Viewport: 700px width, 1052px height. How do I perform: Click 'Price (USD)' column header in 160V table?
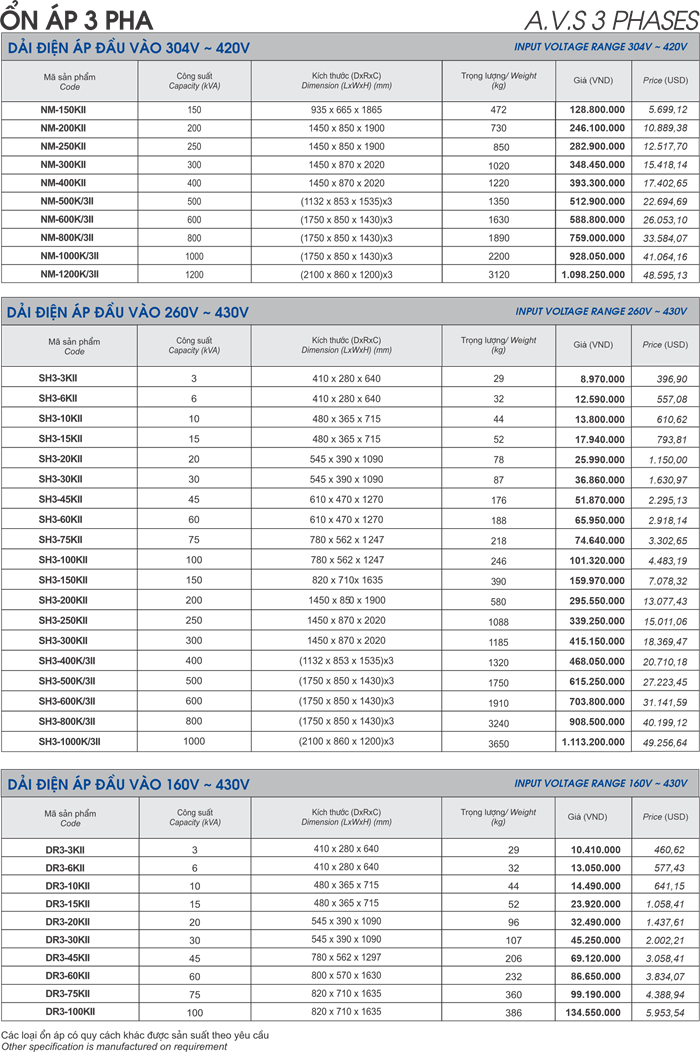(x=665, y=817)
